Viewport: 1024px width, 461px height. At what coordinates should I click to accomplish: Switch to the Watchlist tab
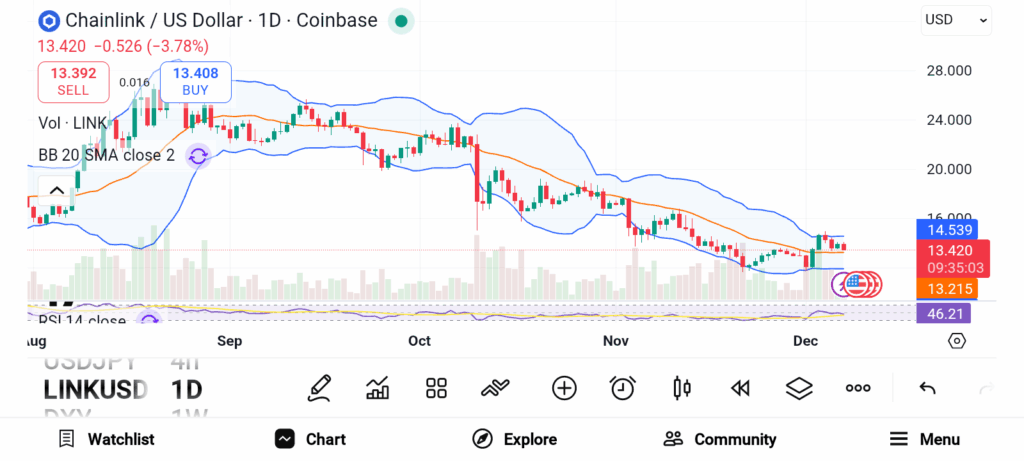click(x=106, y=439)
